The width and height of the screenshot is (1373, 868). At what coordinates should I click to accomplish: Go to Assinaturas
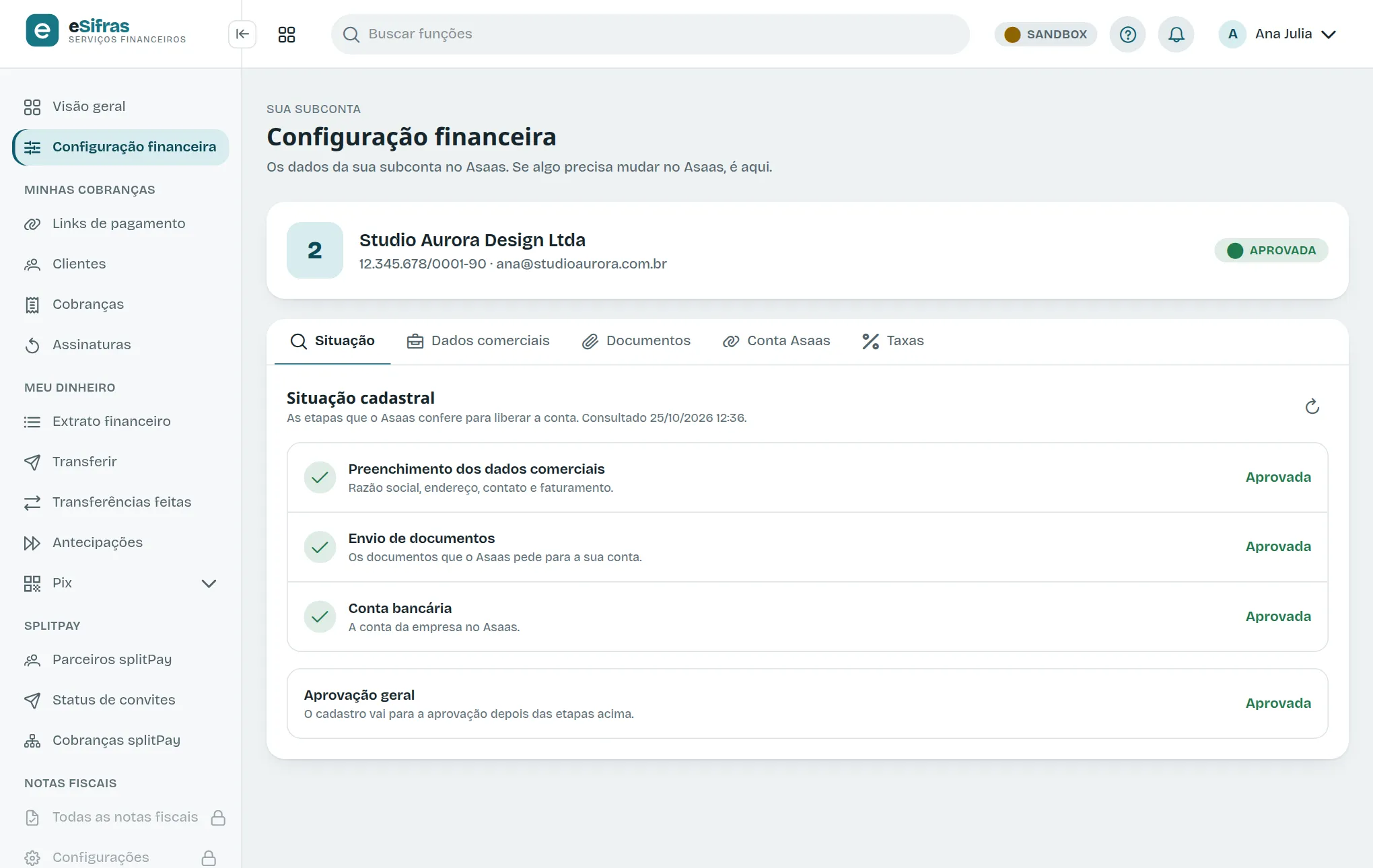[x=120, y=345]
